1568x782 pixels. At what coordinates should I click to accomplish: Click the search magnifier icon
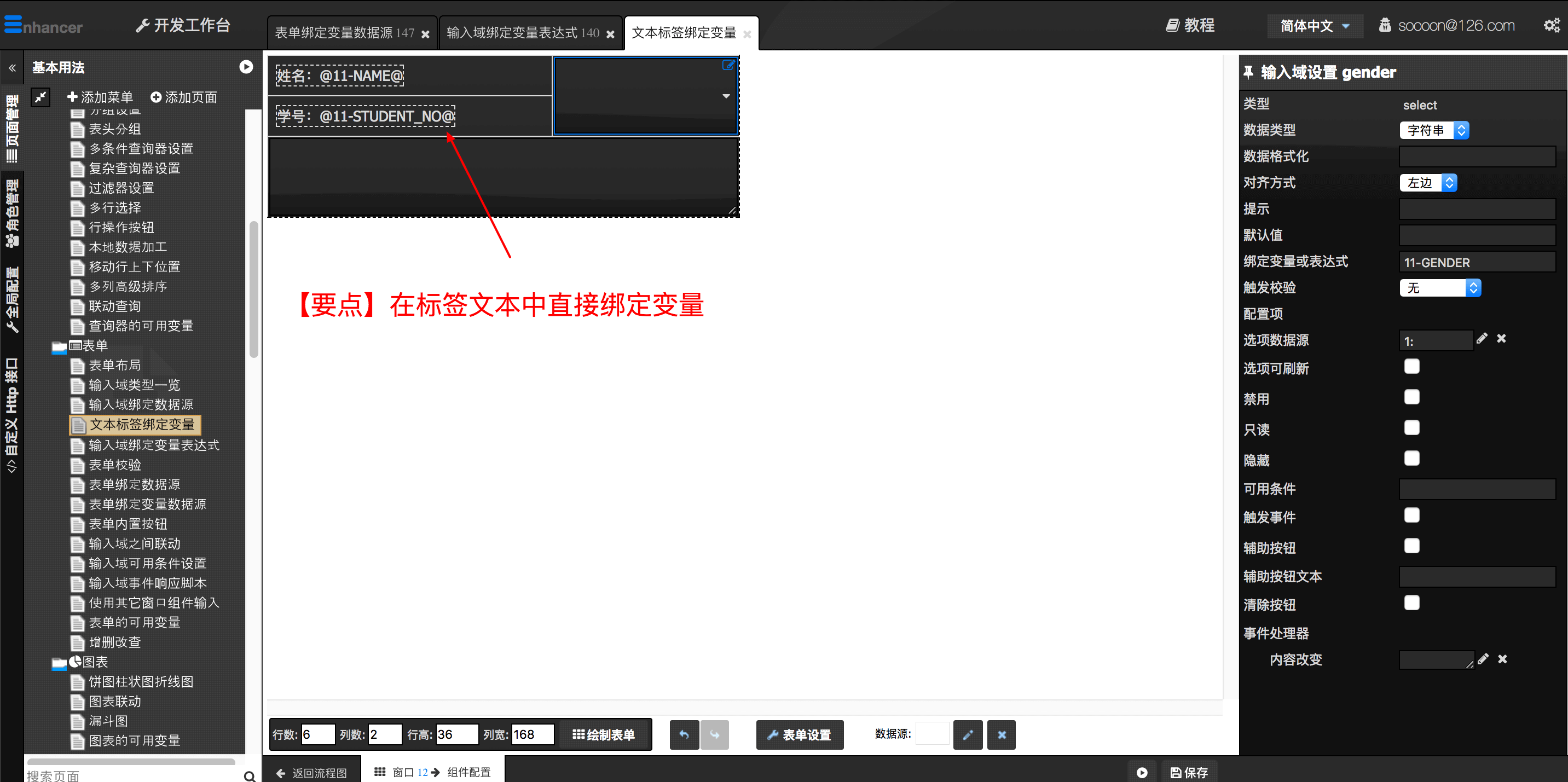pyautogui.click(x=249, y=775)
